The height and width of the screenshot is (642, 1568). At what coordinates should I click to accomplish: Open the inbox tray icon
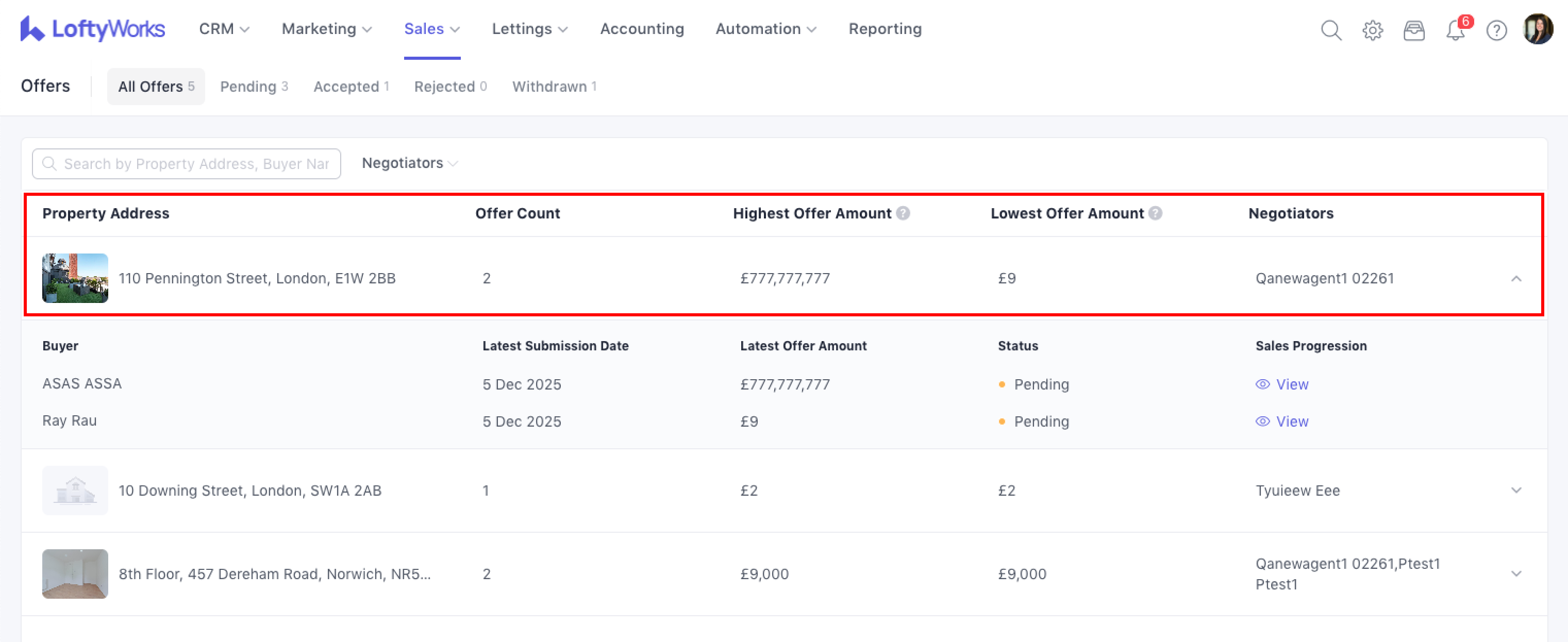tap(1413, 30)
